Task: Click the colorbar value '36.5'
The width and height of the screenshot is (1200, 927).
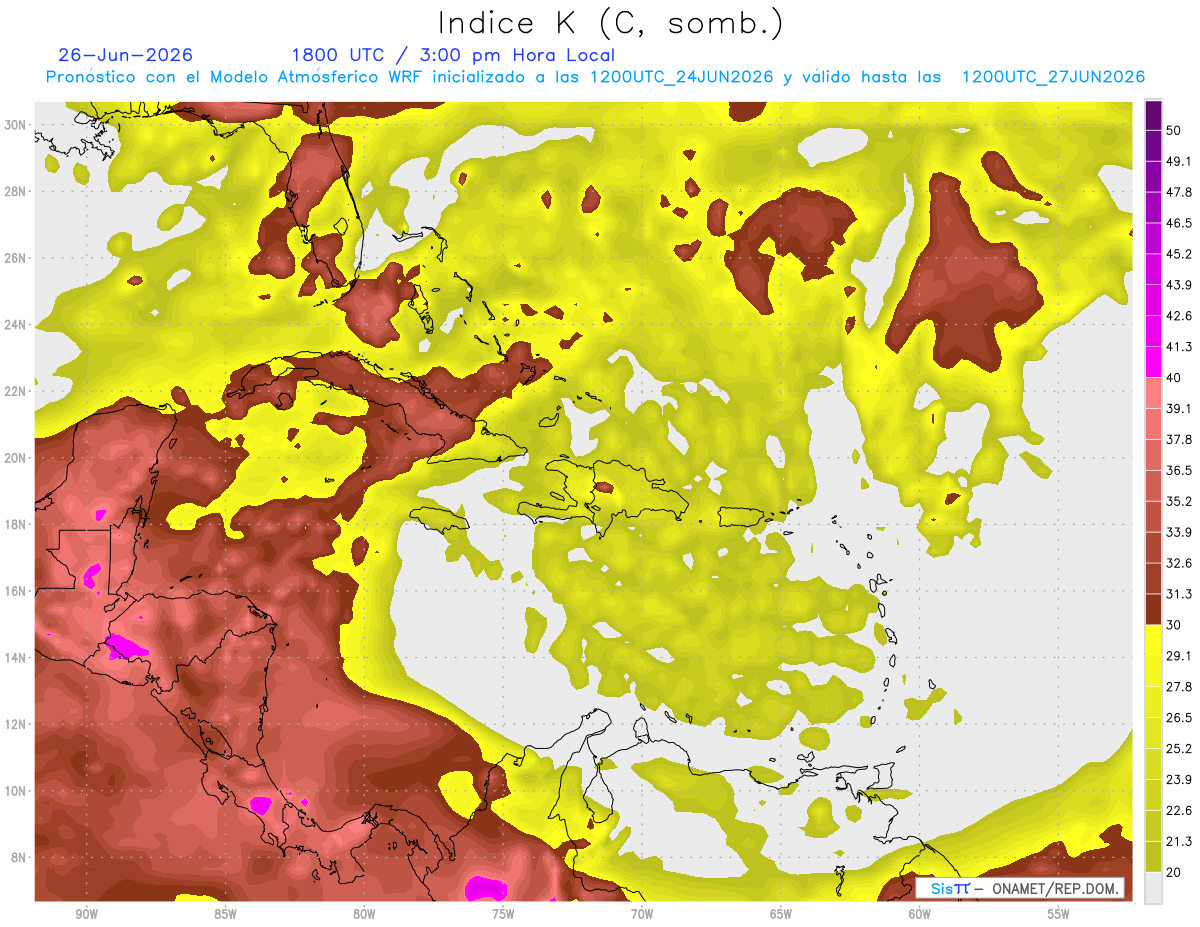Action: [1179, 470]
